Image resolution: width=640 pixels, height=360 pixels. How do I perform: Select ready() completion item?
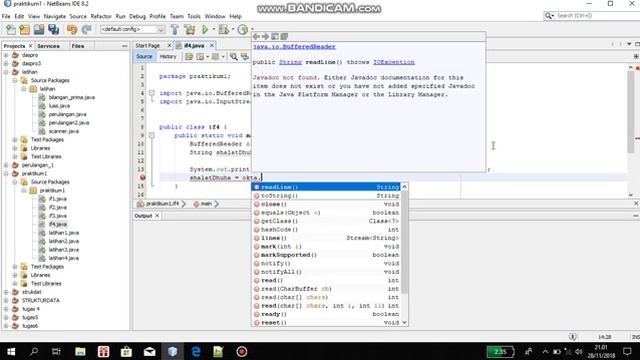point(327,314)
